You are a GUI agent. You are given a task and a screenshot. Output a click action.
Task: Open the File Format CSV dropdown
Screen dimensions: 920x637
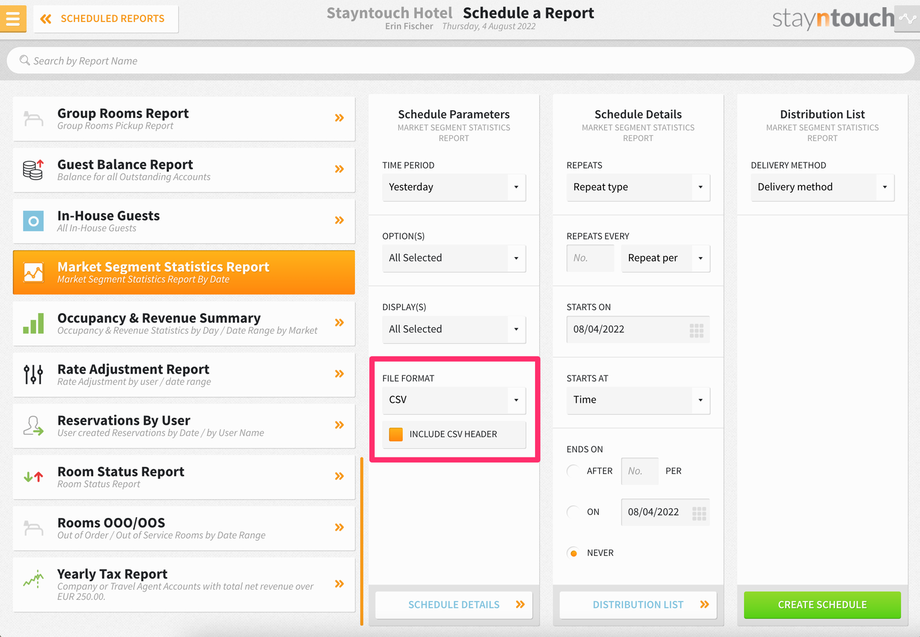click(454, 400)
